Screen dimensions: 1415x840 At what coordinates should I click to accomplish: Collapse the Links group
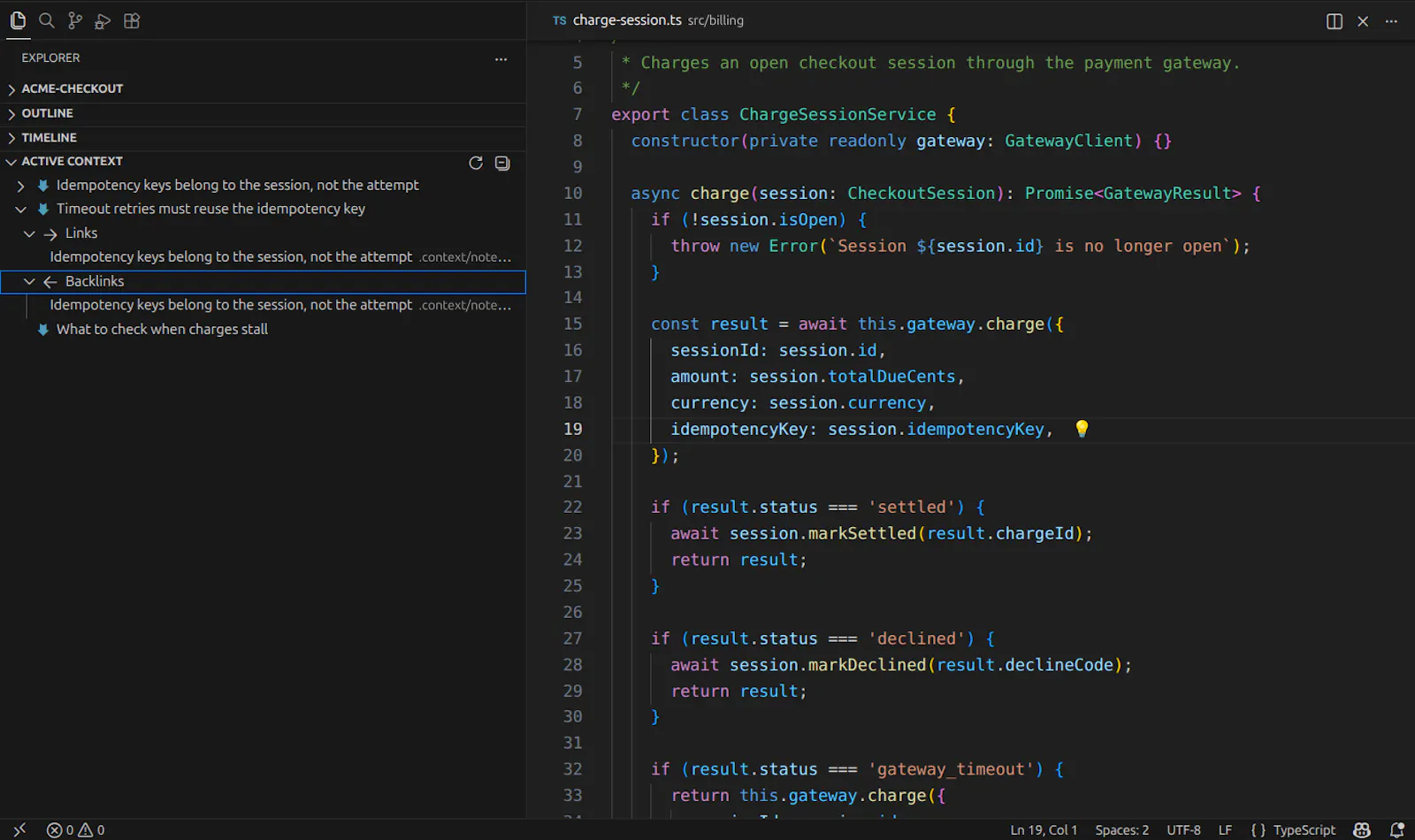tap(29, 233)
